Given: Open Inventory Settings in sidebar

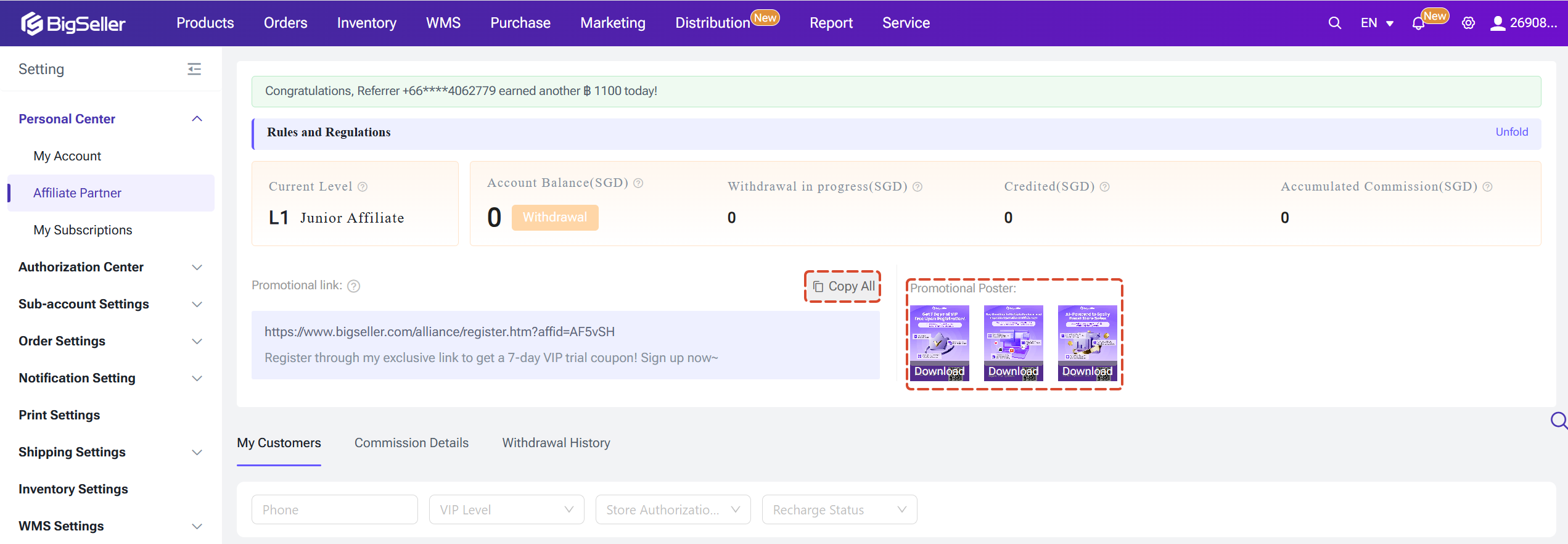Looking at the screenshot, I should tap(73, 489).
